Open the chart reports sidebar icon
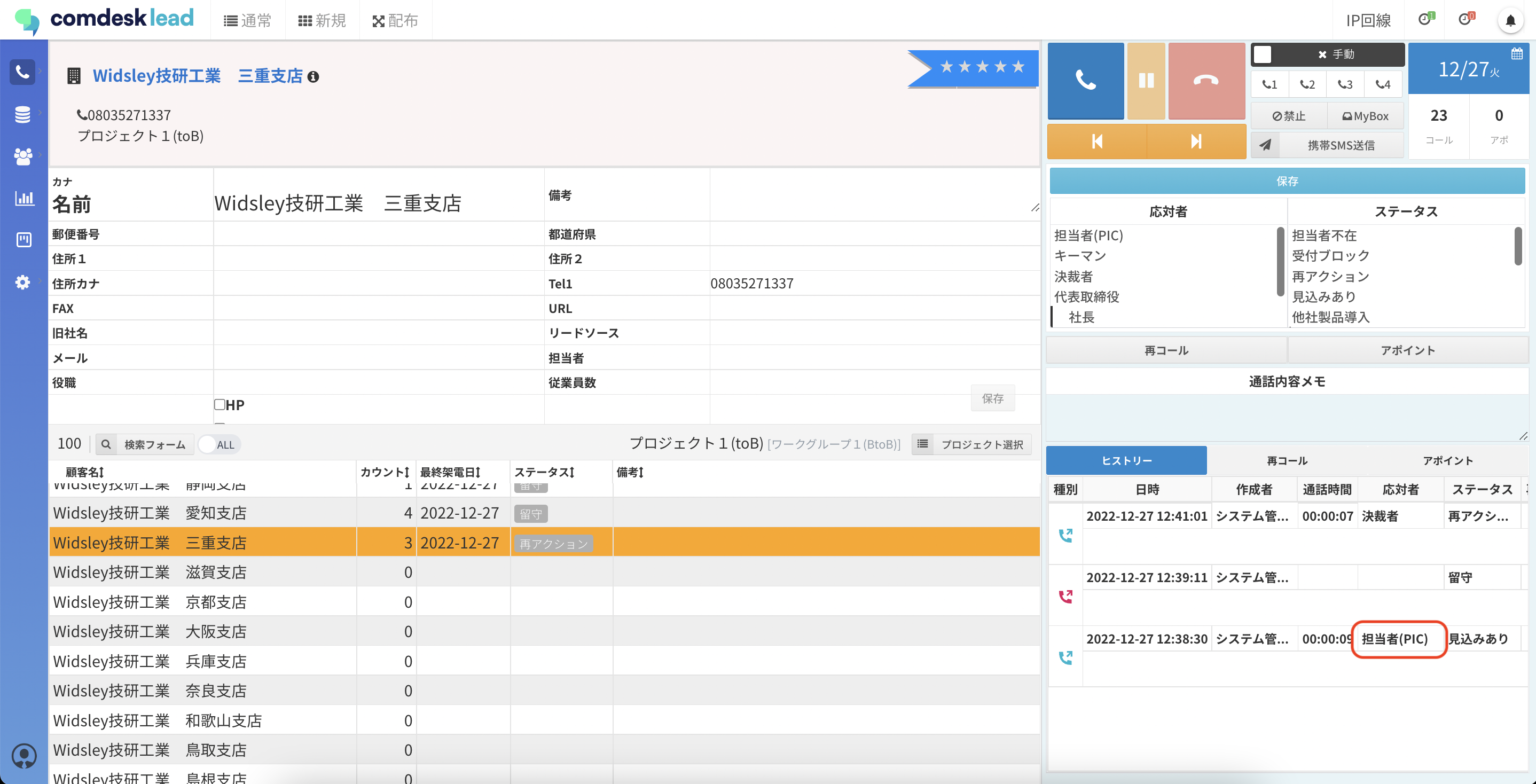 (x=23, y=198)
